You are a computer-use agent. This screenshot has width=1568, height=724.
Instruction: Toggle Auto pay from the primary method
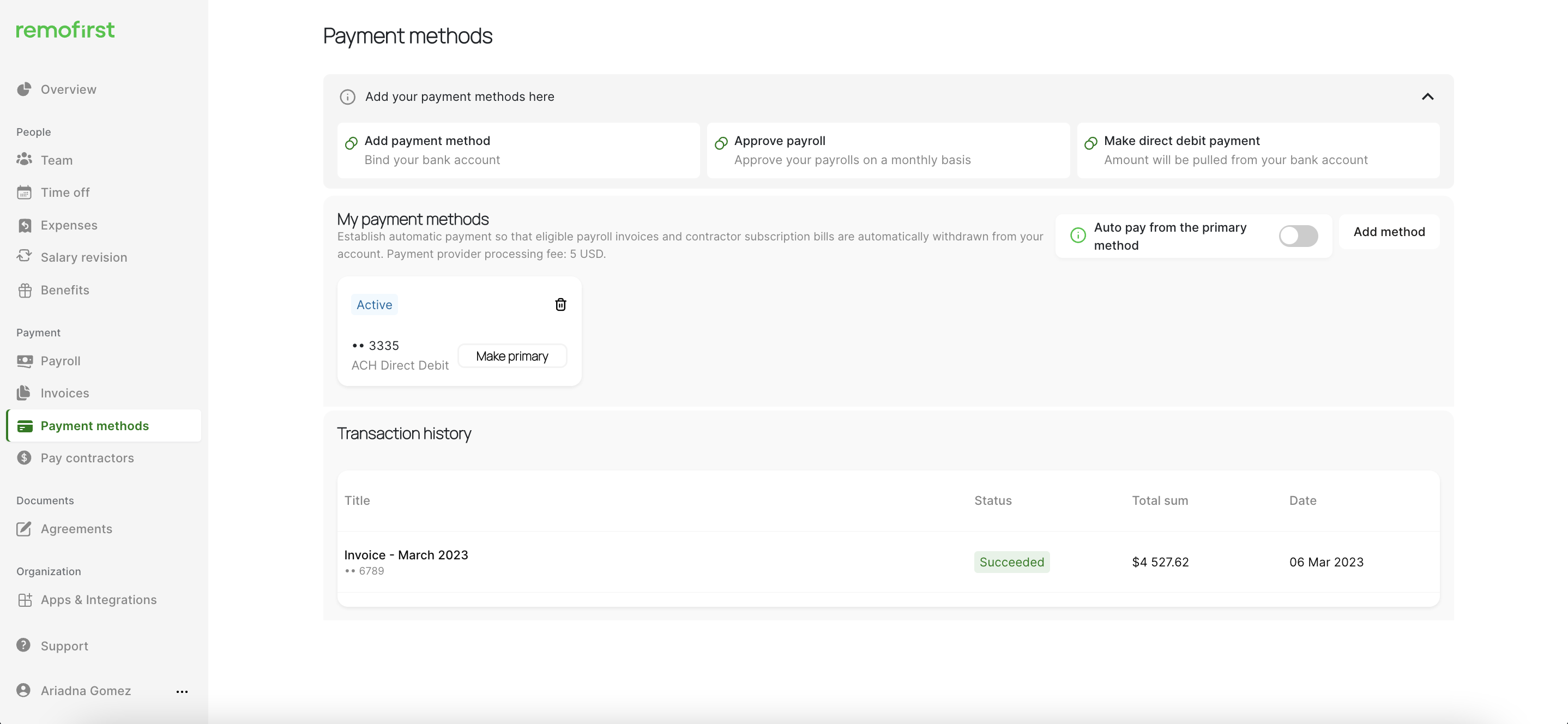1298,236
